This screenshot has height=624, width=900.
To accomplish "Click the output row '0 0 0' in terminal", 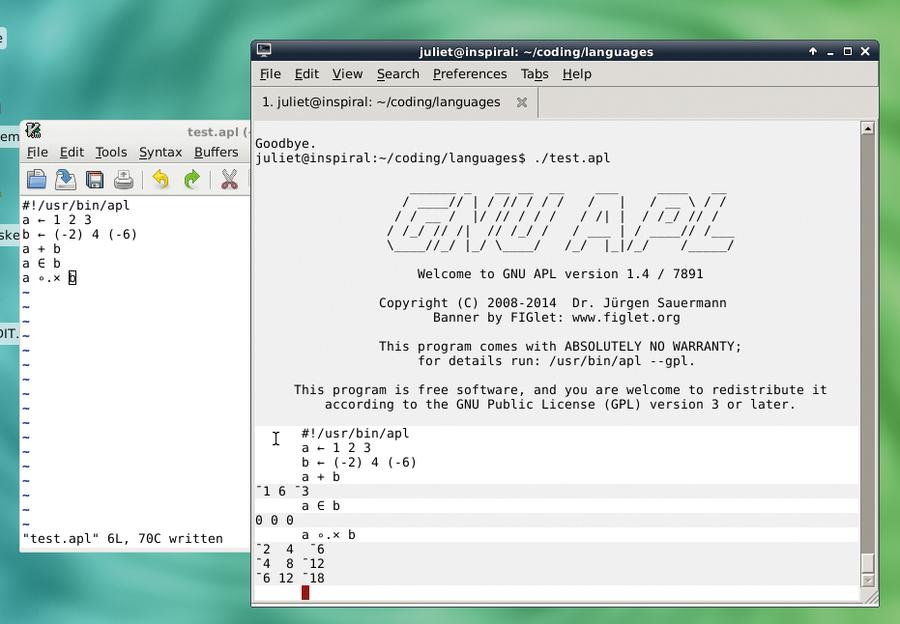I will coord(274,520).
